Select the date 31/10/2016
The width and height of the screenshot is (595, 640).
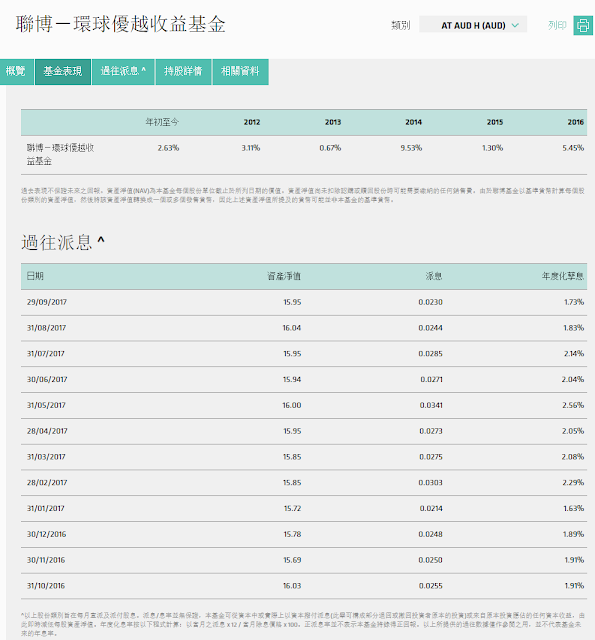[x=46, y=586]
